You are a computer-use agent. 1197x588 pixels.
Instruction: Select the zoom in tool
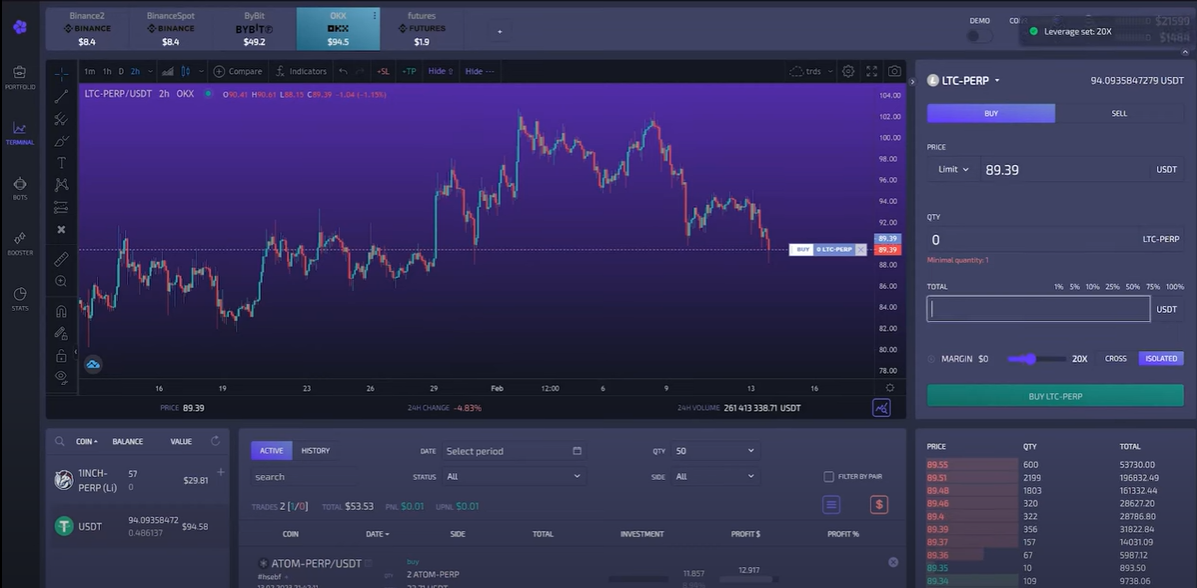pyautogui.click(x=61, y=281)
